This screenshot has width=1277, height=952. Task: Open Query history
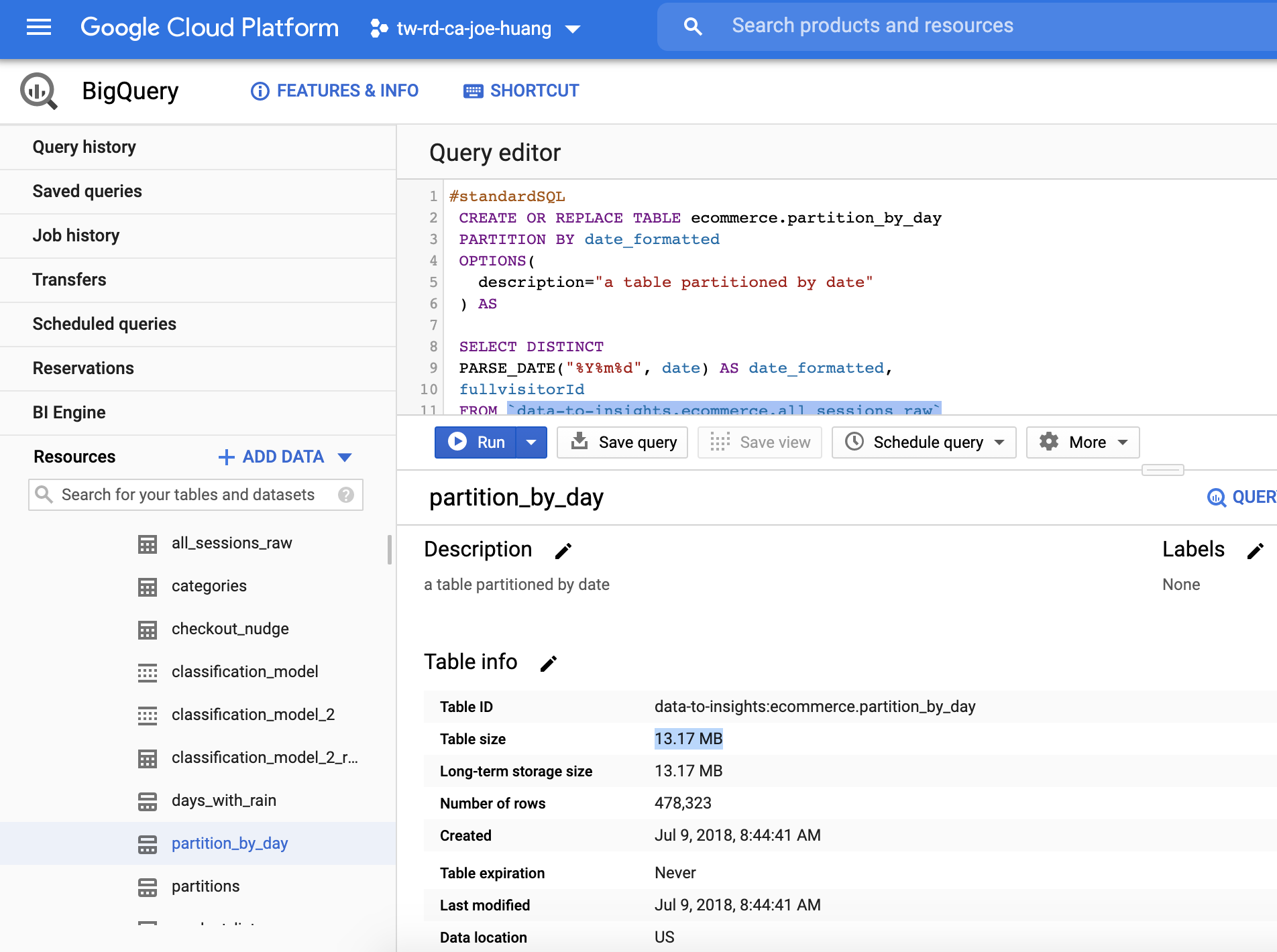tap(198, 147)
